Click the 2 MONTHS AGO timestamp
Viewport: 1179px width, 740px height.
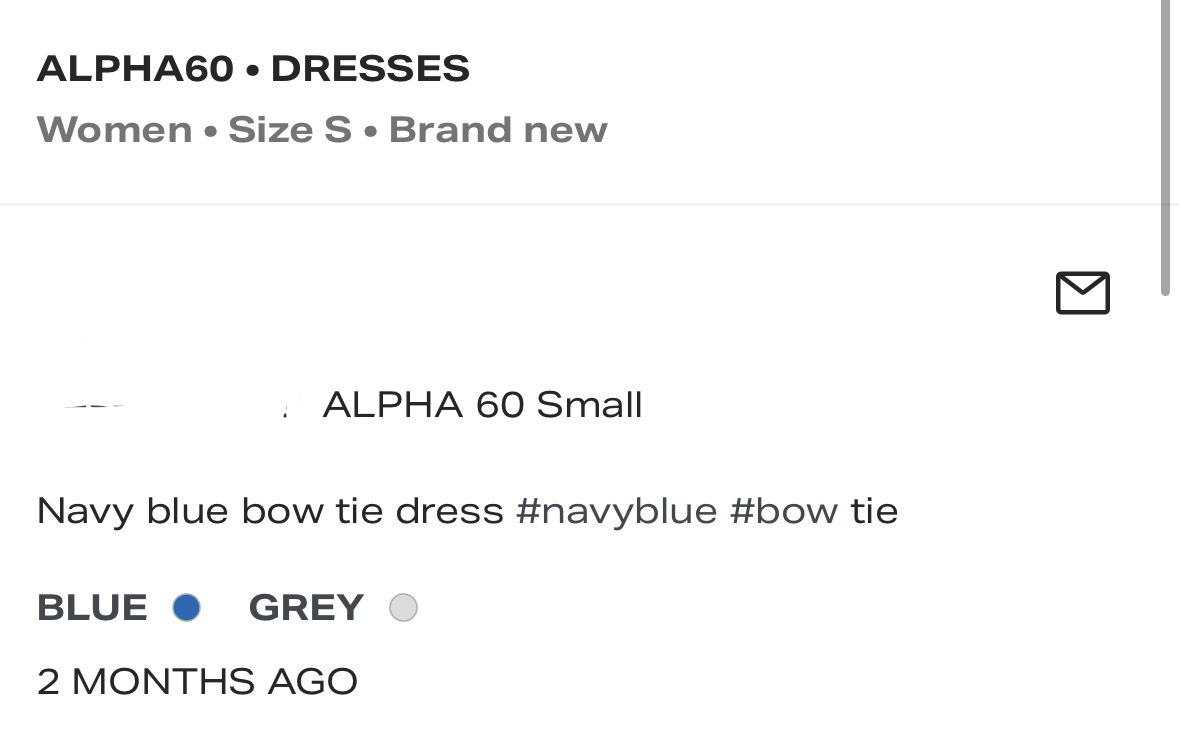(x=197, y=682)
